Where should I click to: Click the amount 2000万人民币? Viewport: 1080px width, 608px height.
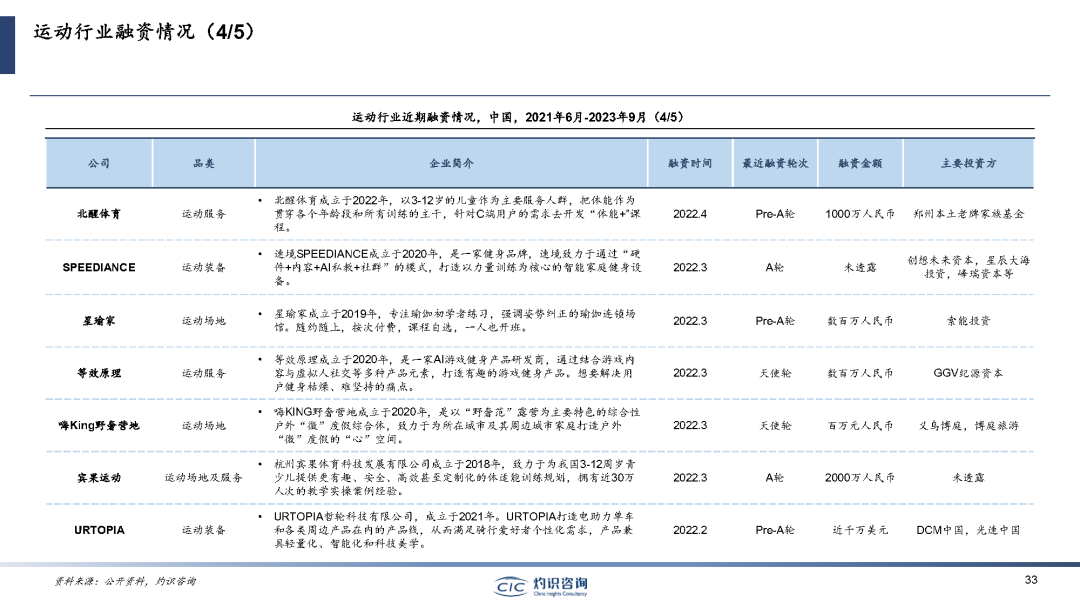[x=860, y=478]
